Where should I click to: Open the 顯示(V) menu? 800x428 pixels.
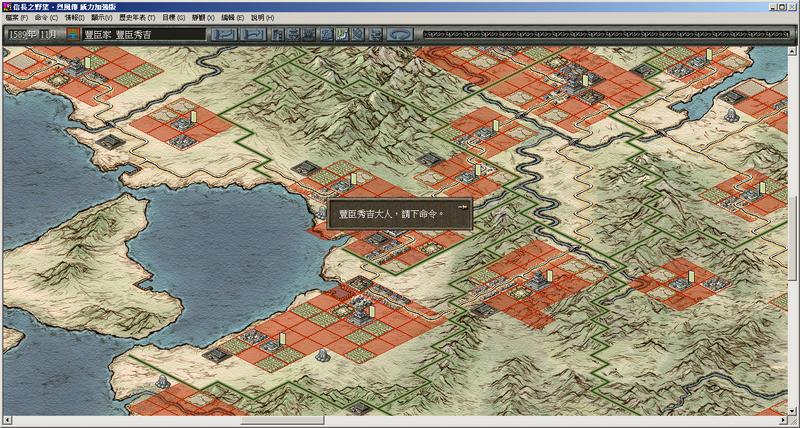coord(102,17)
